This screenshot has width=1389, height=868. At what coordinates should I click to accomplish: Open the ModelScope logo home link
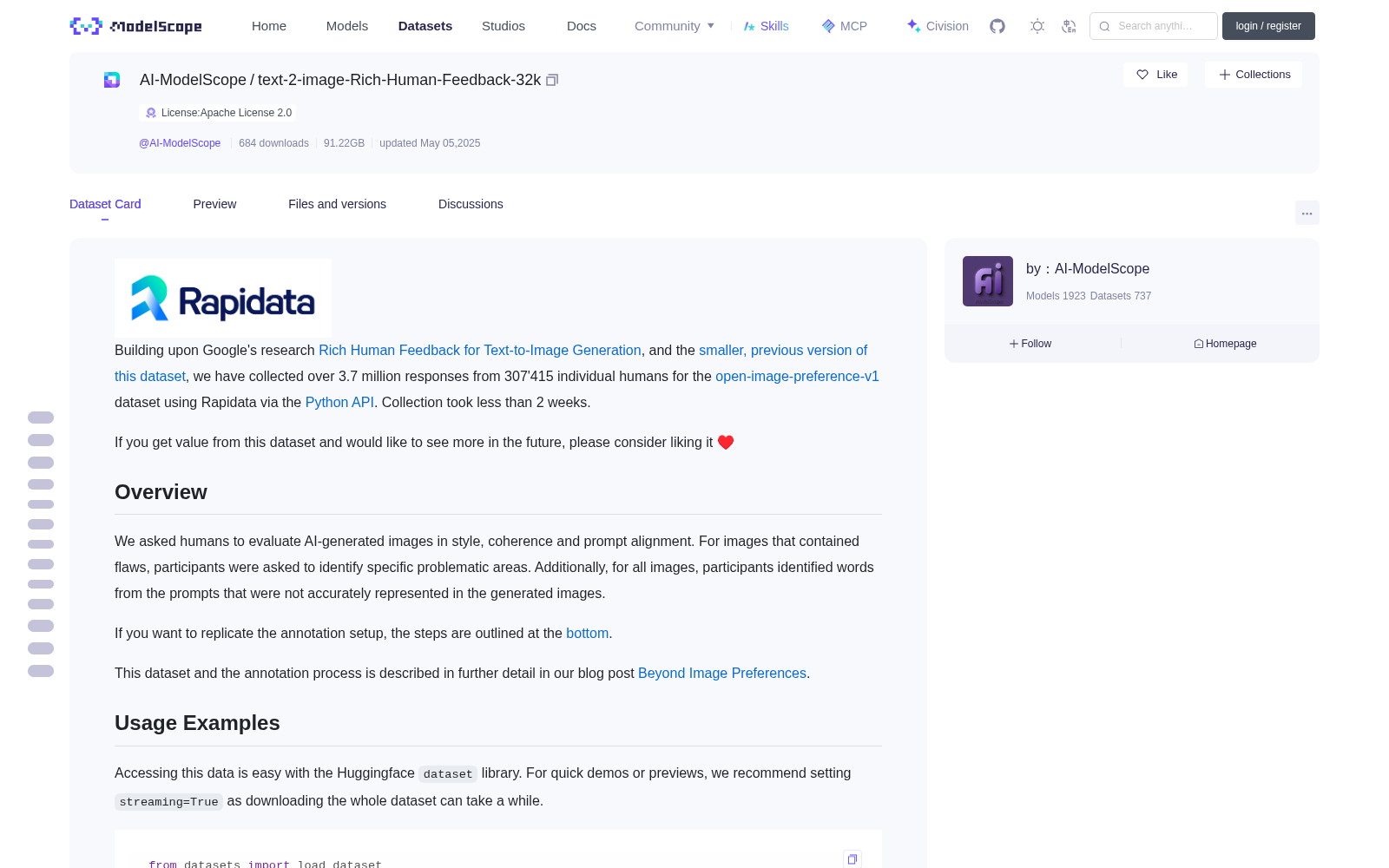(135, 26)
